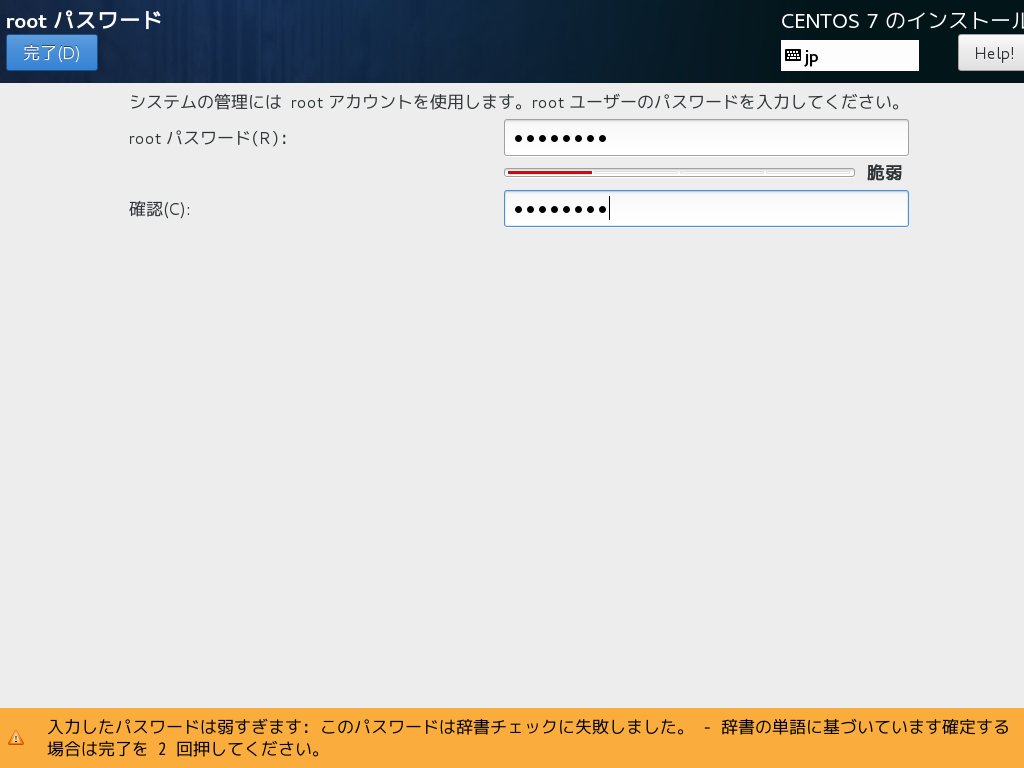Click the root パスワード page title
This screenshot has height=768, width=1024.
click(x=84, y=20)
